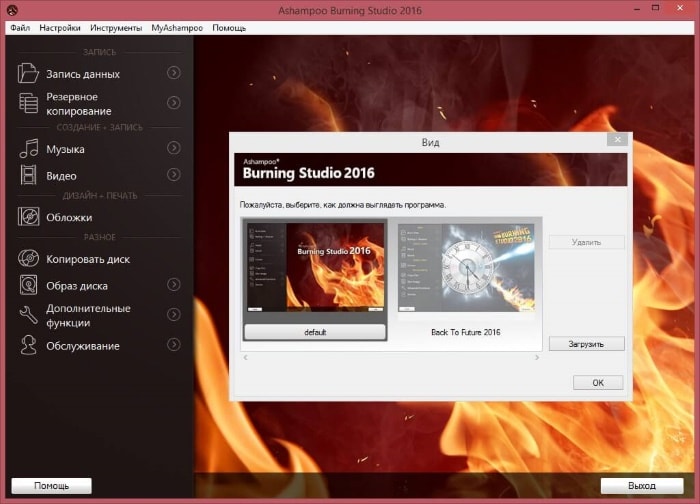Click the Видео film strip icon
700x504 pixels.
28,175
